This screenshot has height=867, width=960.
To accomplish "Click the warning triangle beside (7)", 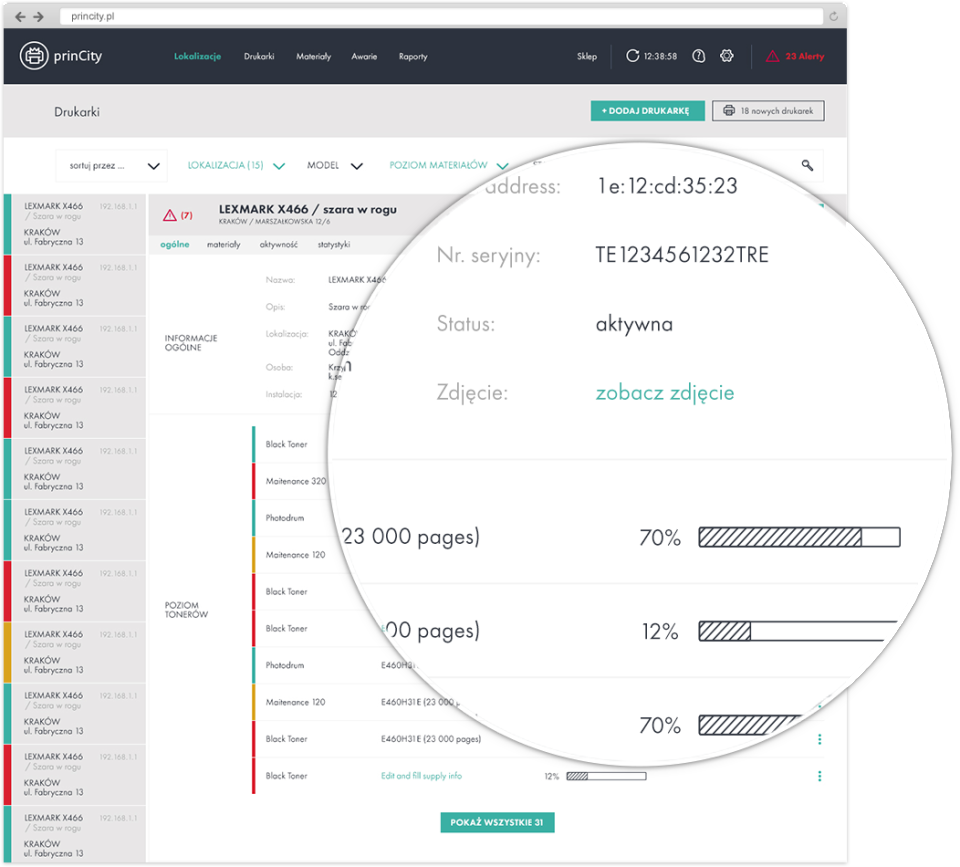I will click(x=170, y=215).
